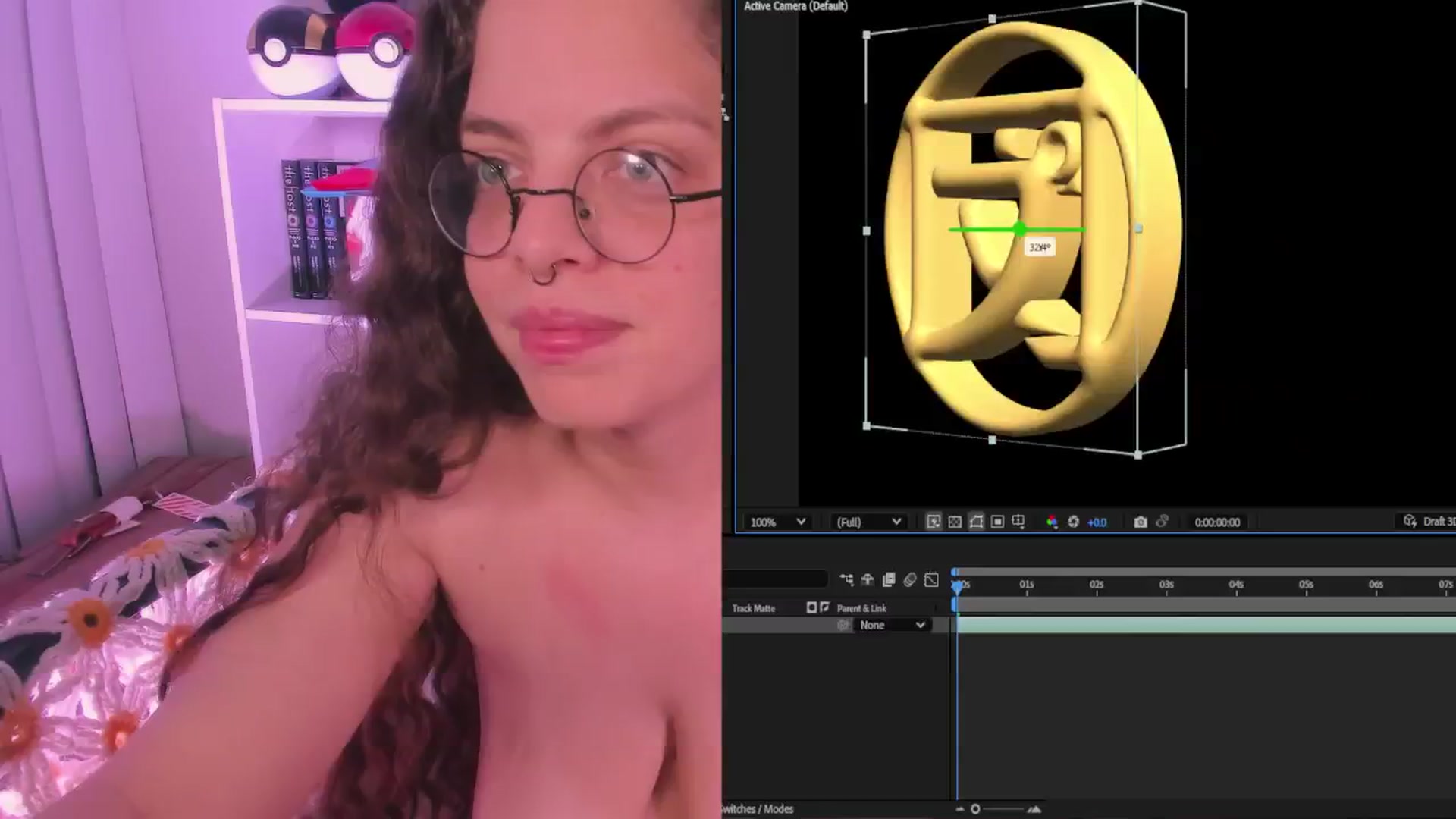This screenshot has height=819, width=1456.
Task: Click the bottom-middle bounding box handle
Action: pyautogui.click(x=993, y=440)
